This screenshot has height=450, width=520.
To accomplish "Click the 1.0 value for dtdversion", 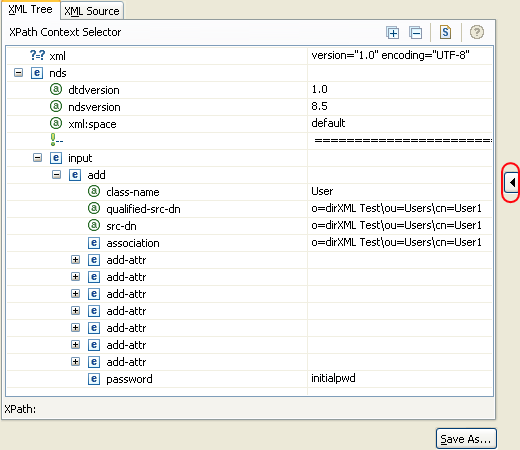I will [319, 89].
